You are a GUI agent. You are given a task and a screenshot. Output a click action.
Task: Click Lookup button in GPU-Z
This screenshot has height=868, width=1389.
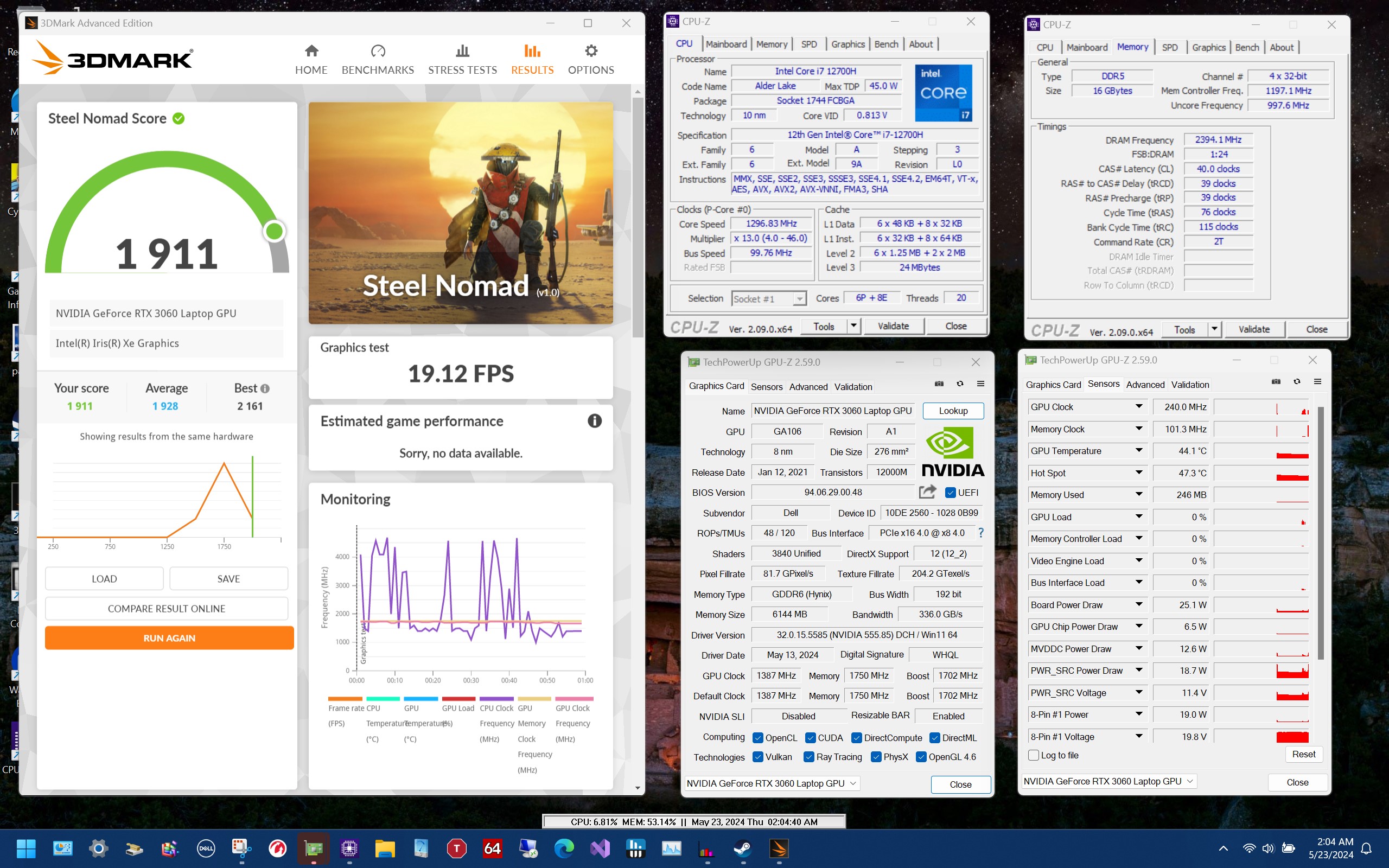(953, 411)
